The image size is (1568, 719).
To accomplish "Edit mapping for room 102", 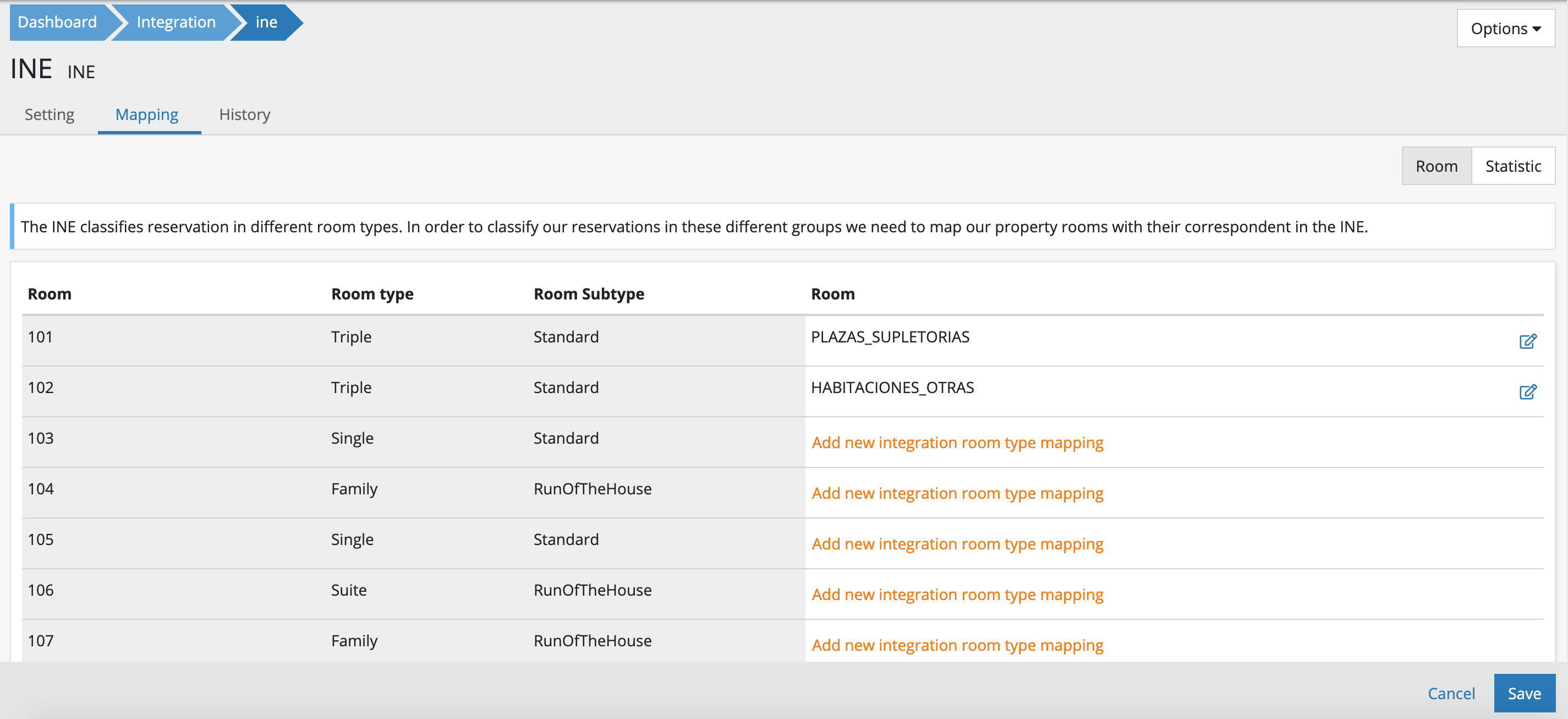I will (x=1527, y=391).
